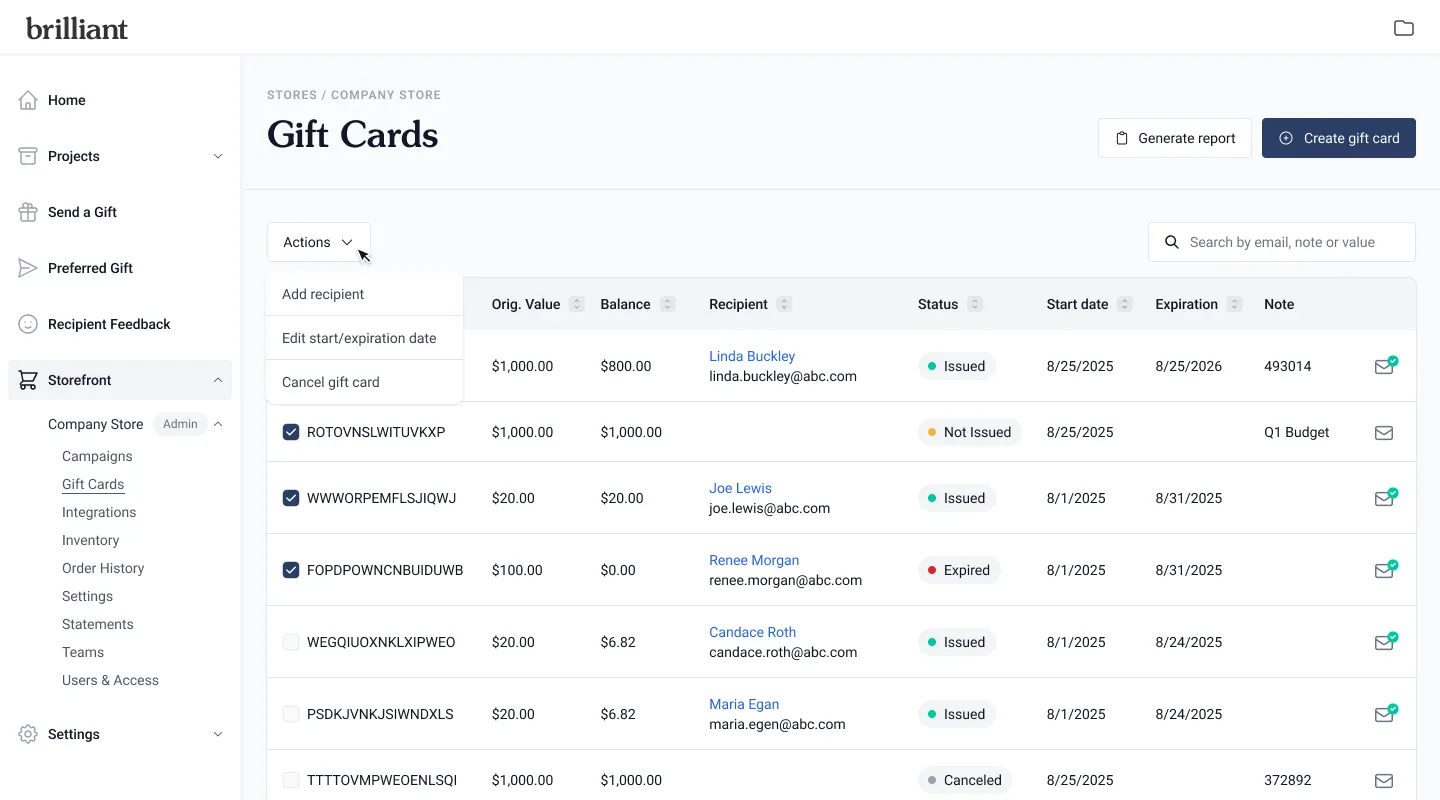
Task: Expand the Projects sidebar section
Action: tap(218, 156)
